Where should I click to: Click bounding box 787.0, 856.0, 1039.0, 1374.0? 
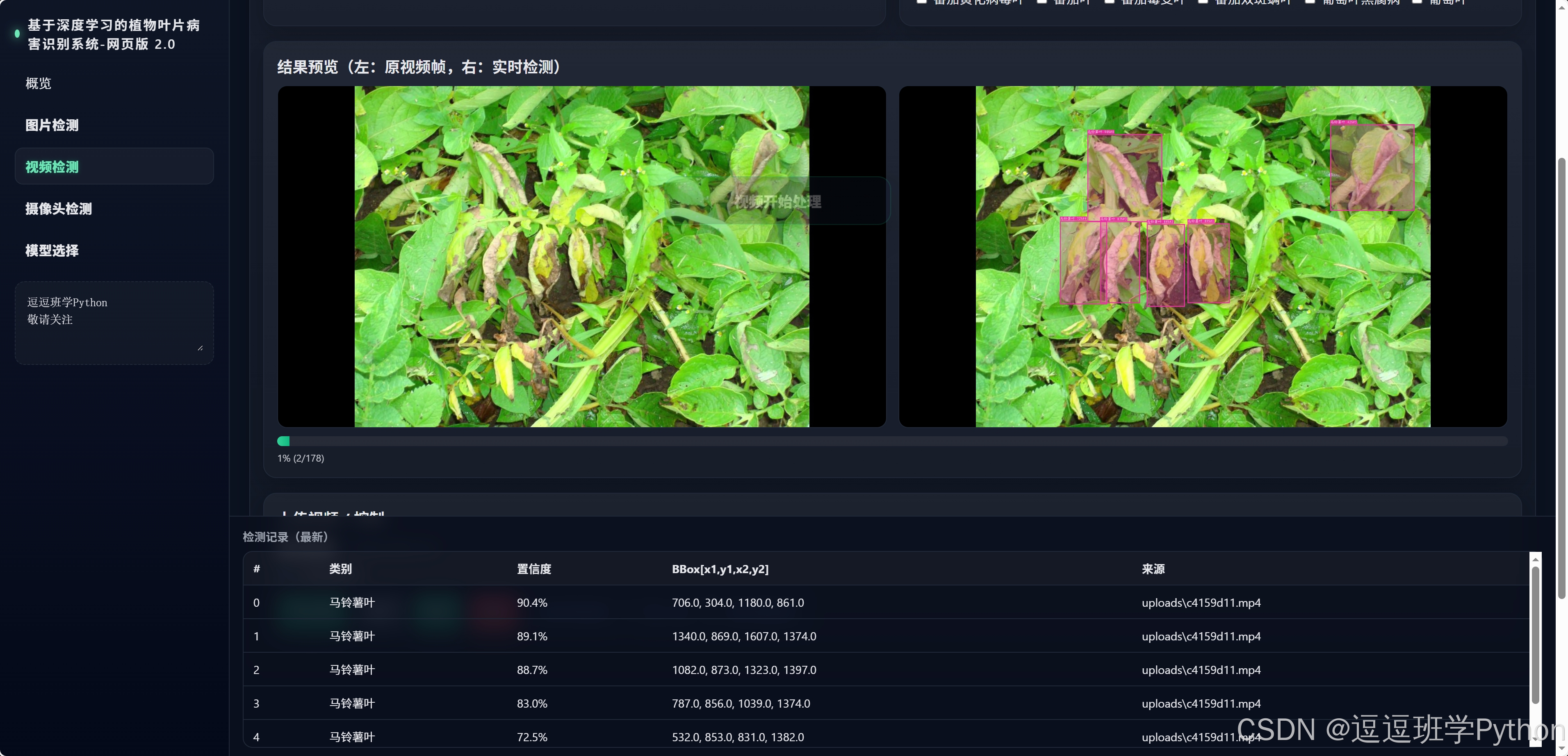tap(741, 703)
